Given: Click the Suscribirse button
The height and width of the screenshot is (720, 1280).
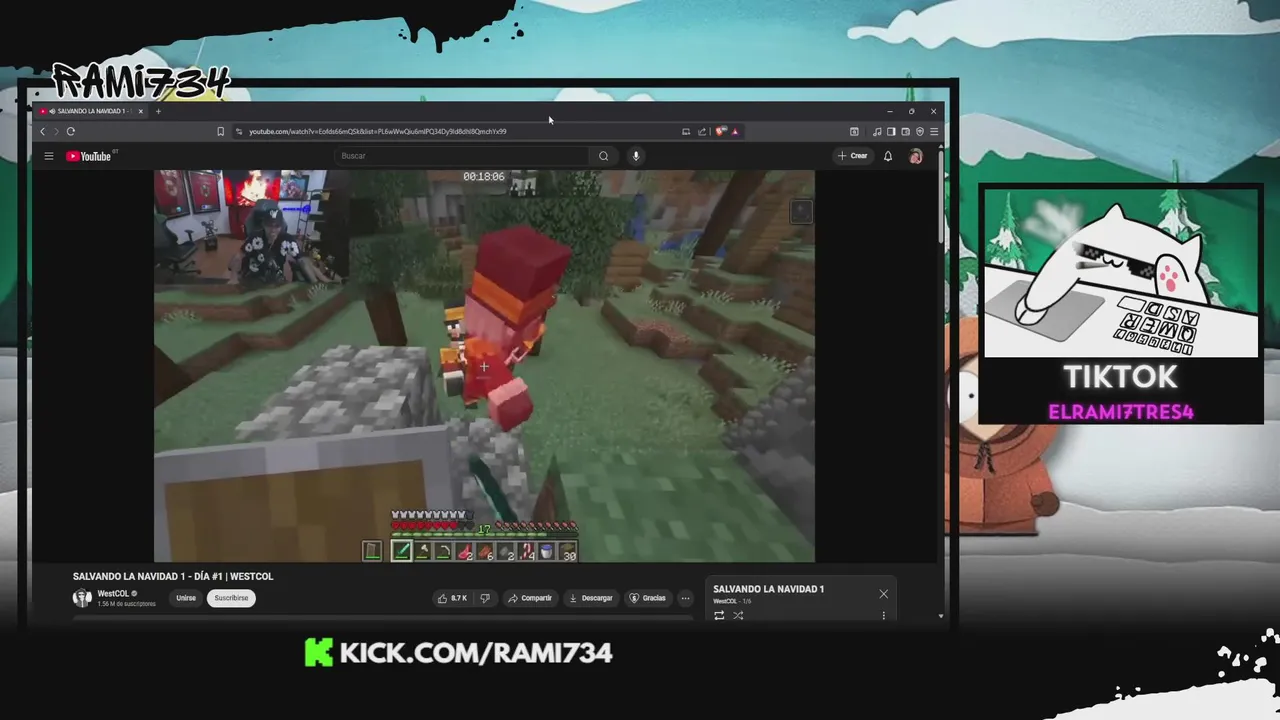Looking at the screenshot, I should coord(231,598).
